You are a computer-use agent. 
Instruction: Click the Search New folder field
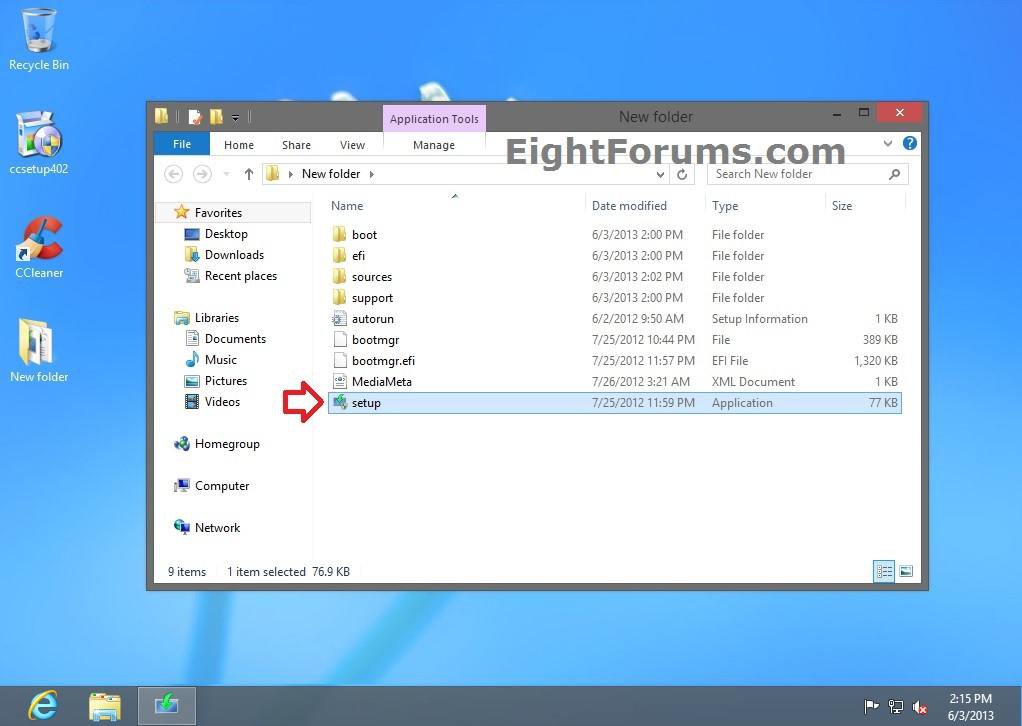800,174
